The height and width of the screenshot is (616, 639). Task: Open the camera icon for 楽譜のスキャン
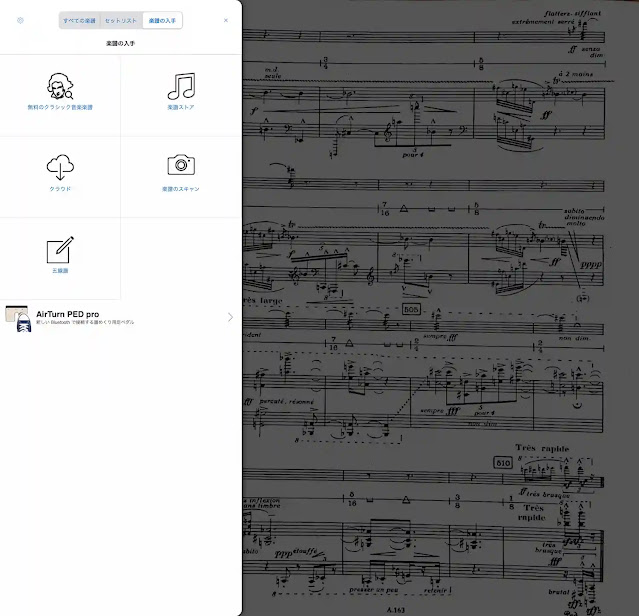181,165
